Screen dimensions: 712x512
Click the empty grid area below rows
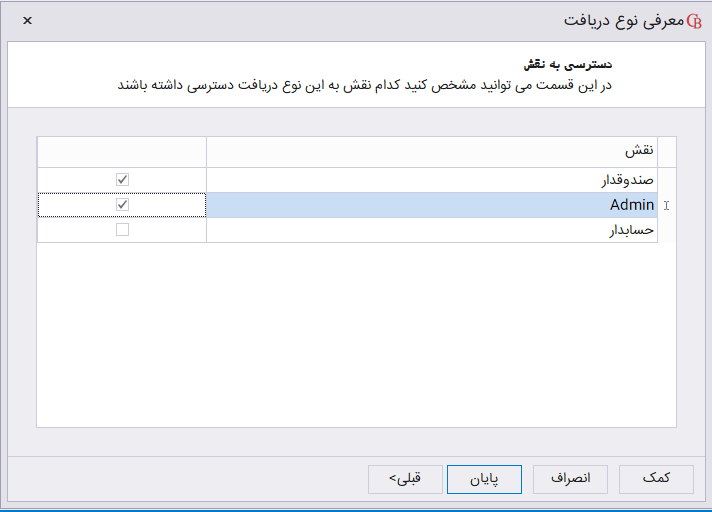[x=350, y=330]
